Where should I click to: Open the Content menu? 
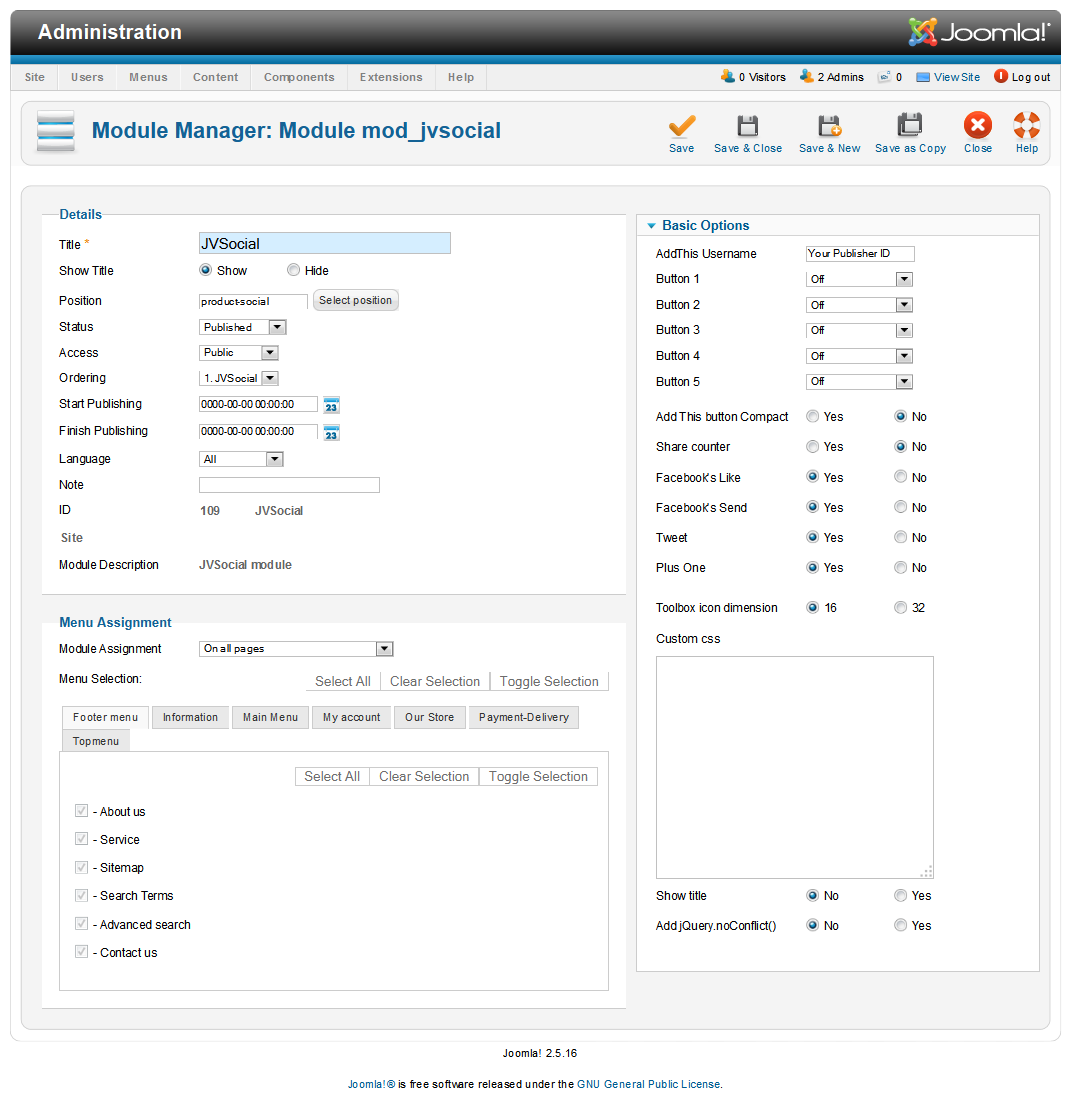click(x=215, y=77)
